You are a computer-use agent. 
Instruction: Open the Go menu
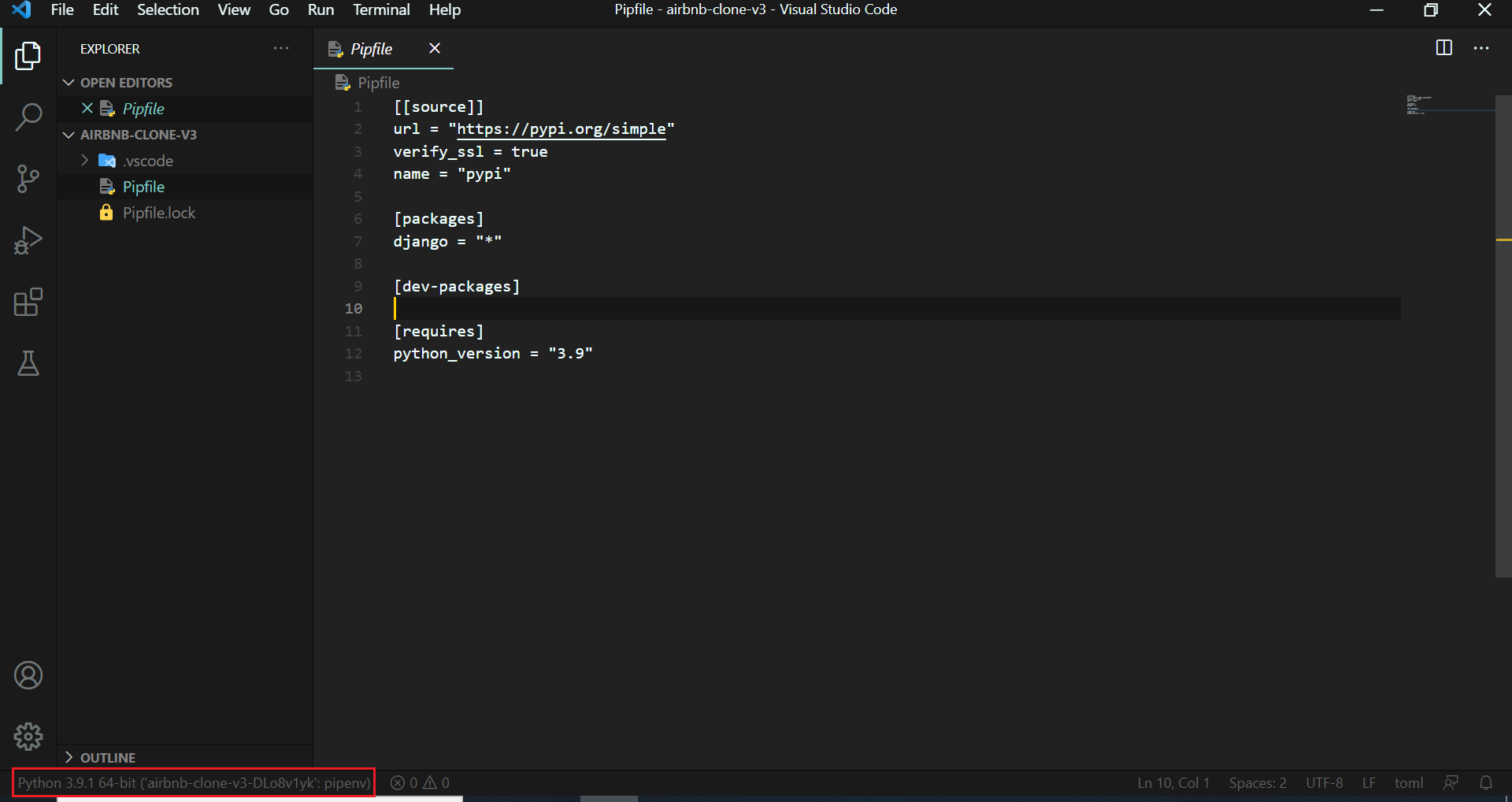point(279,9)
